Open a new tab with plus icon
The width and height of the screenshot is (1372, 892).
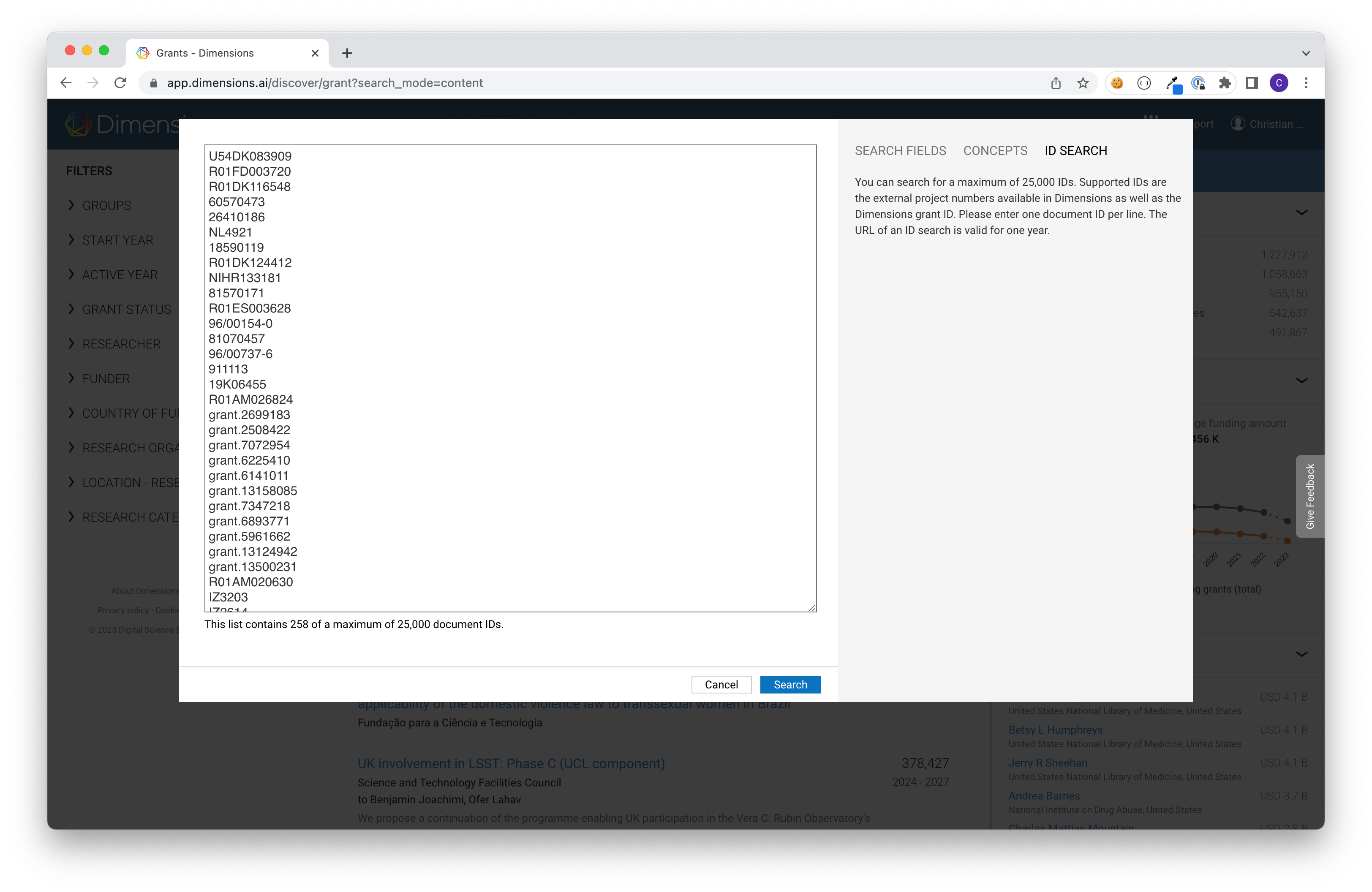point(346,53)
